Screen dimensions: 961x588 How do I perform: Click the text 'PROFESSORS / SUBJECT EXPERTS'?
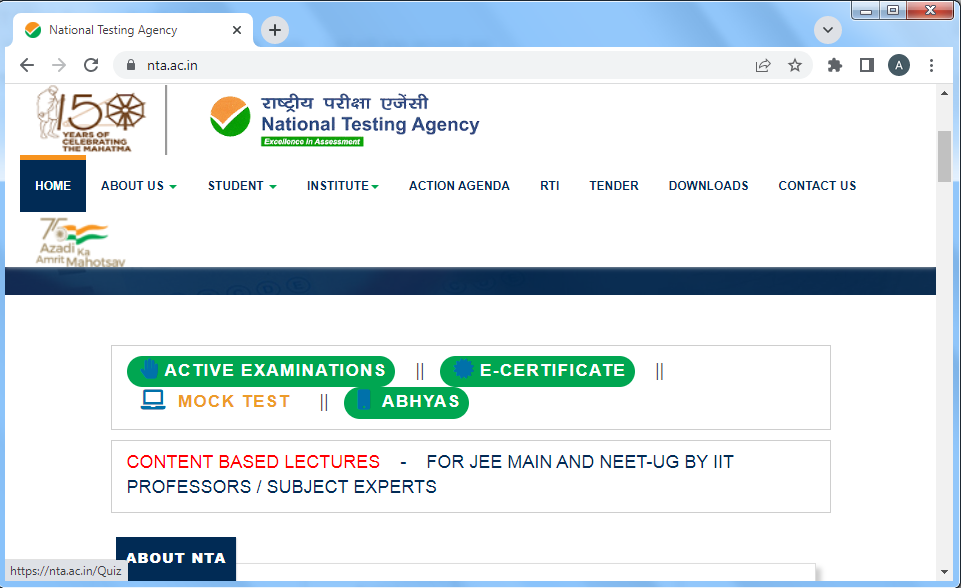coord(281,487)
